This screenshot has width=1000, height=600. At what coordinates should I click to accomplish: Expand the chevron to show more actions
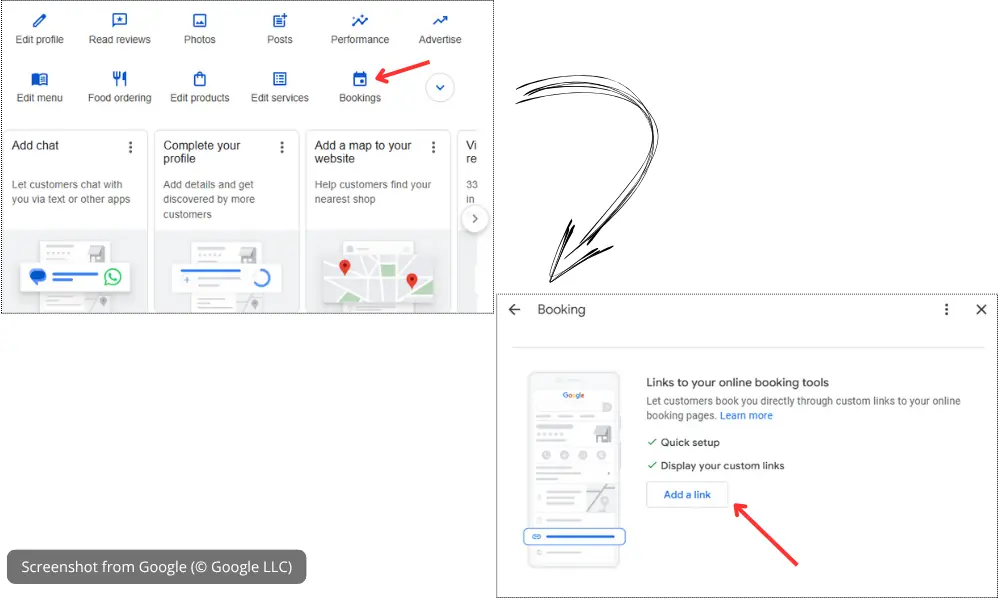pyautogui.click(x=440, y=87)
